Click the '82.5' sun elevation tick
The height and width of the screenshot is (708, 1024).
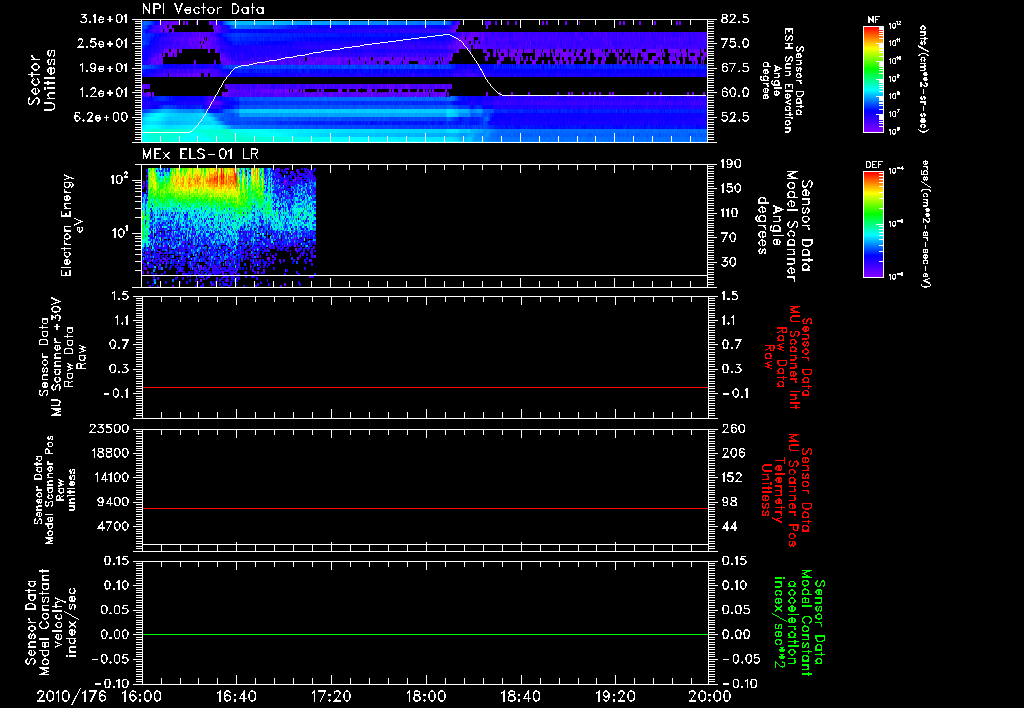click(x=735, y=19)
